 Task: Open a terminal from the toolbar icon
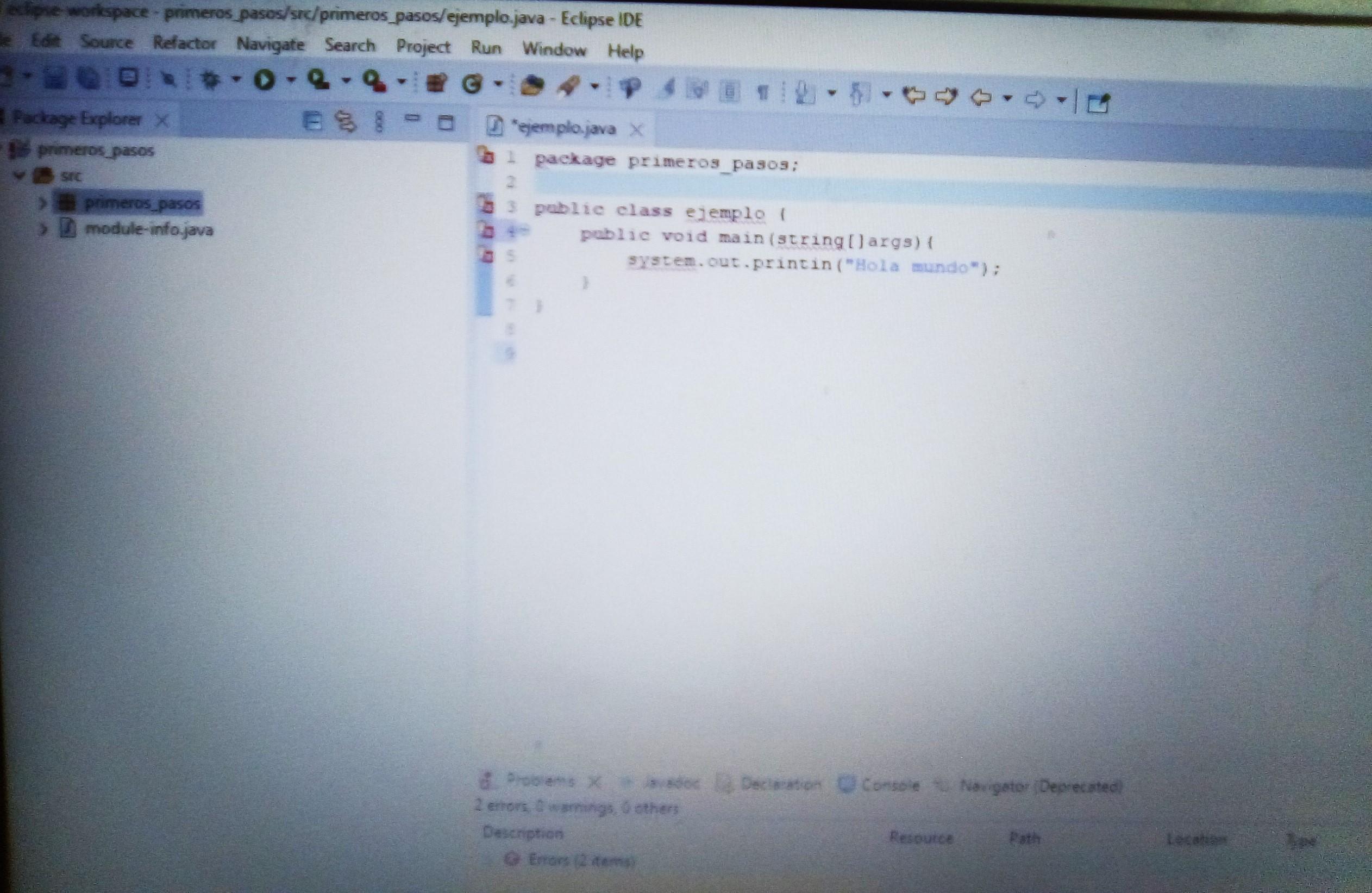[128, 78]
